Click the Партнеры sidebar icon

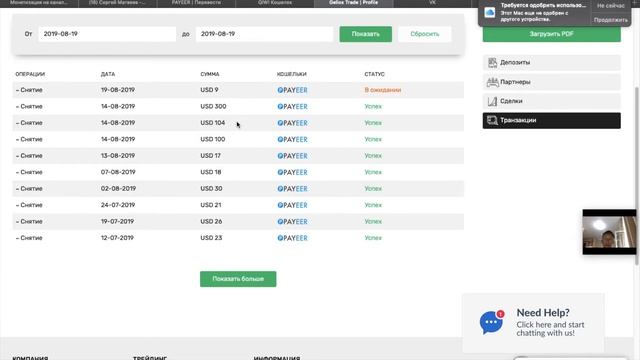(x=492, y=82)
